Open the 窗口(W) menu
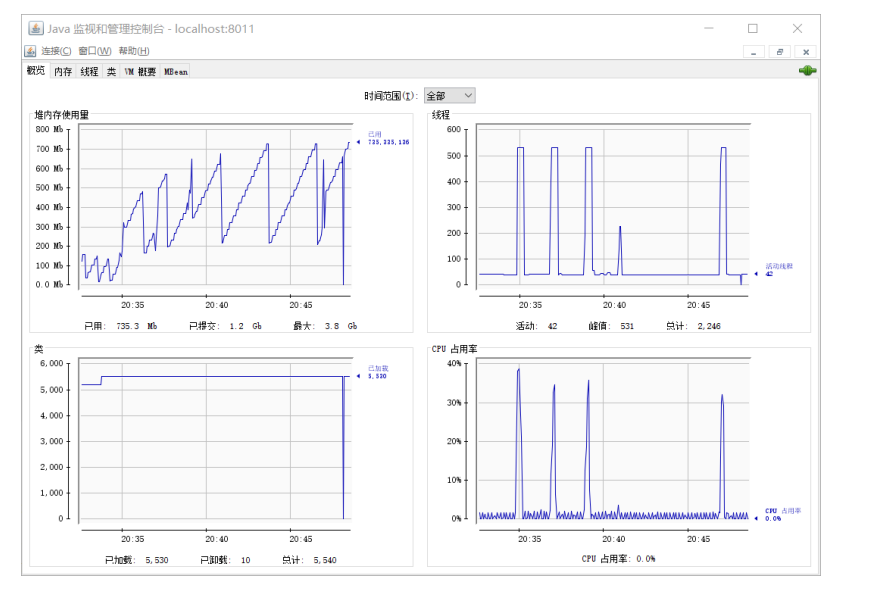 pyautogui.click(x=95, y=51)
